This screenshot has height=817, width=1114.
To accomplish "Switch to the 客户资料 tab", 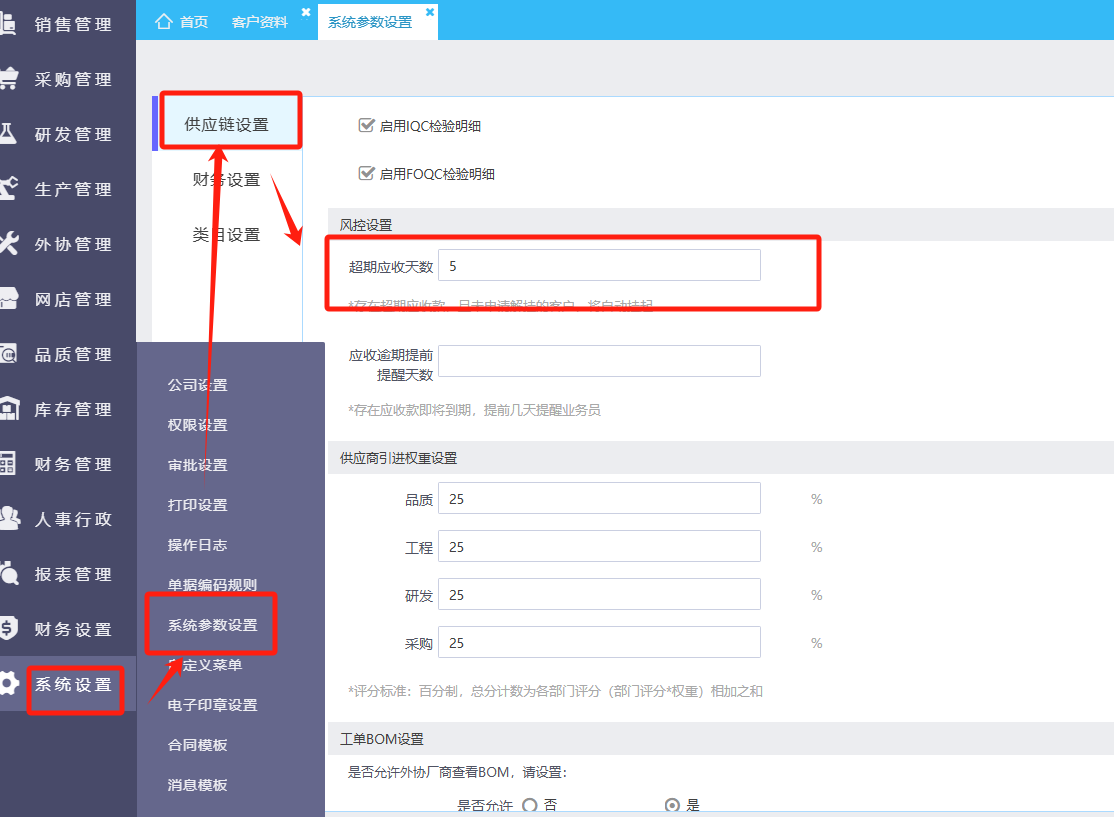I will coord(259,22).
